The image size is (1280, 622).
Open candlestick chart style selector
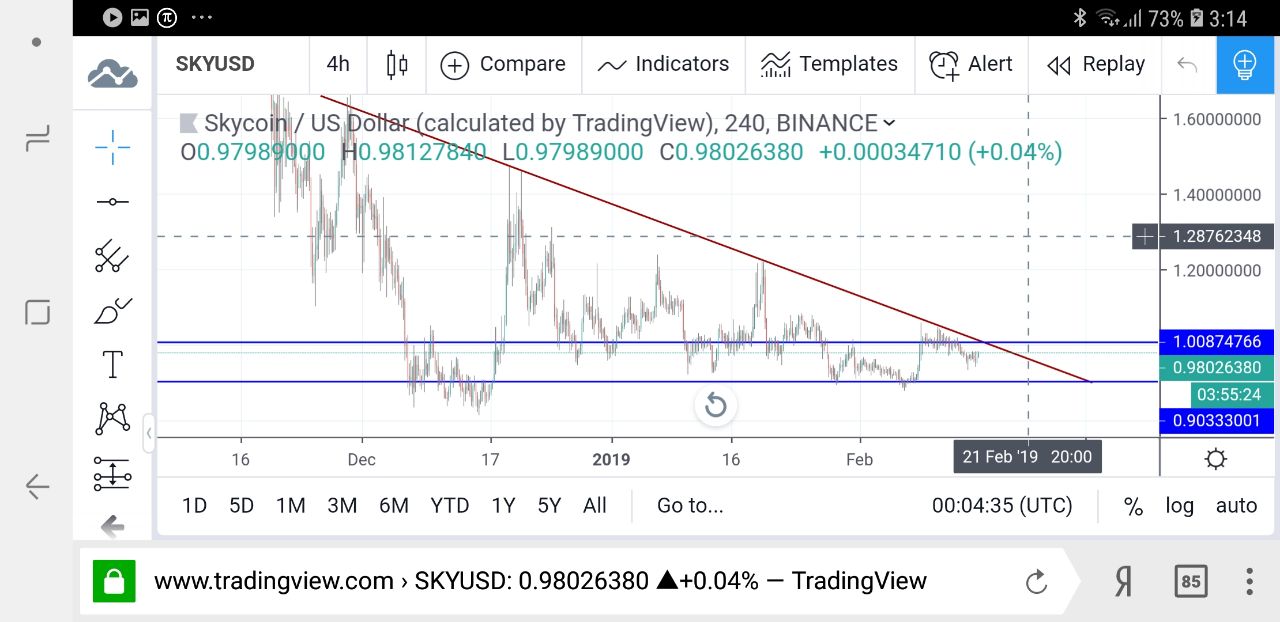(397, 65)
